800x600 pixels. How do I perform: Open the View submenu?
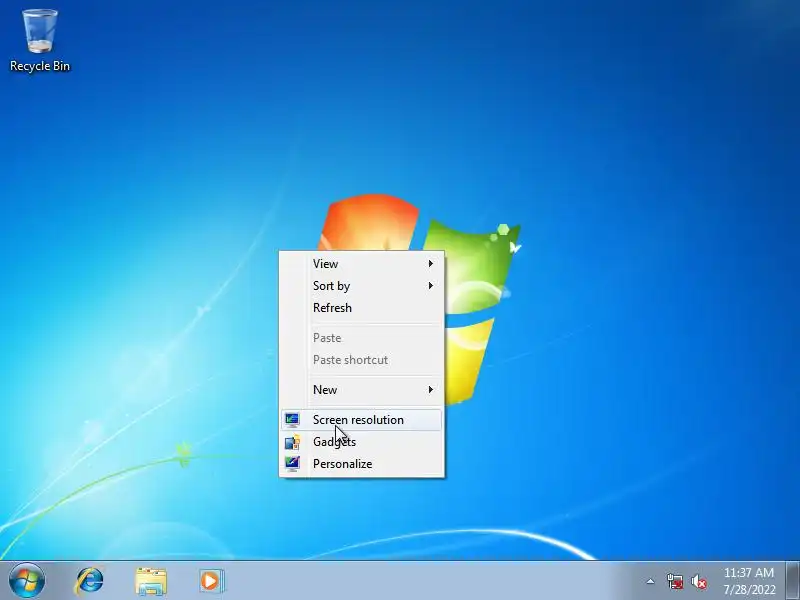tap(361, 264)
